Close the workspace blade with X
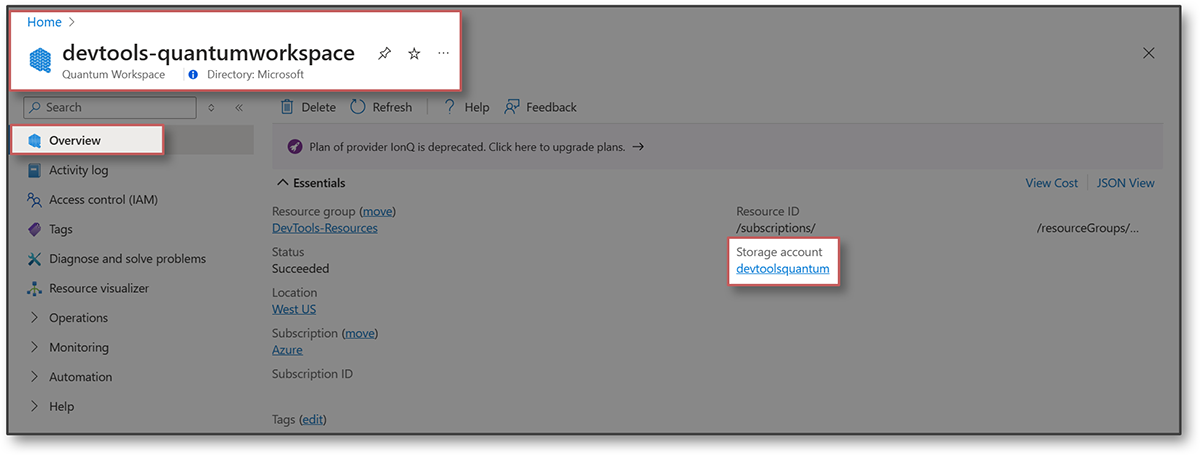 (x=1149, y=53)
